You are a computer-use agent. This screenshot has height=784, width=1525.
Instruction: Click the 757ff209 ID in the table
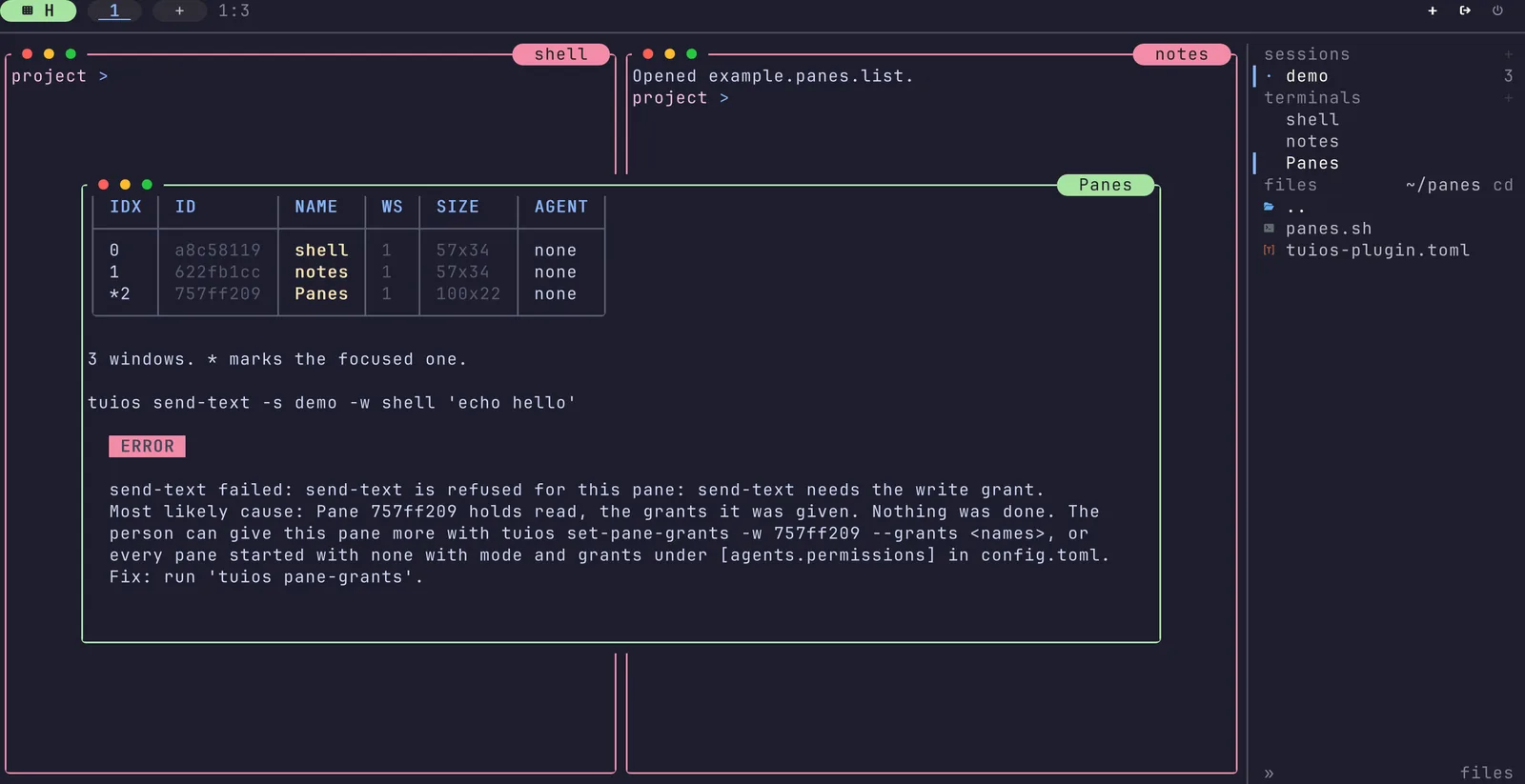[217, 294]
